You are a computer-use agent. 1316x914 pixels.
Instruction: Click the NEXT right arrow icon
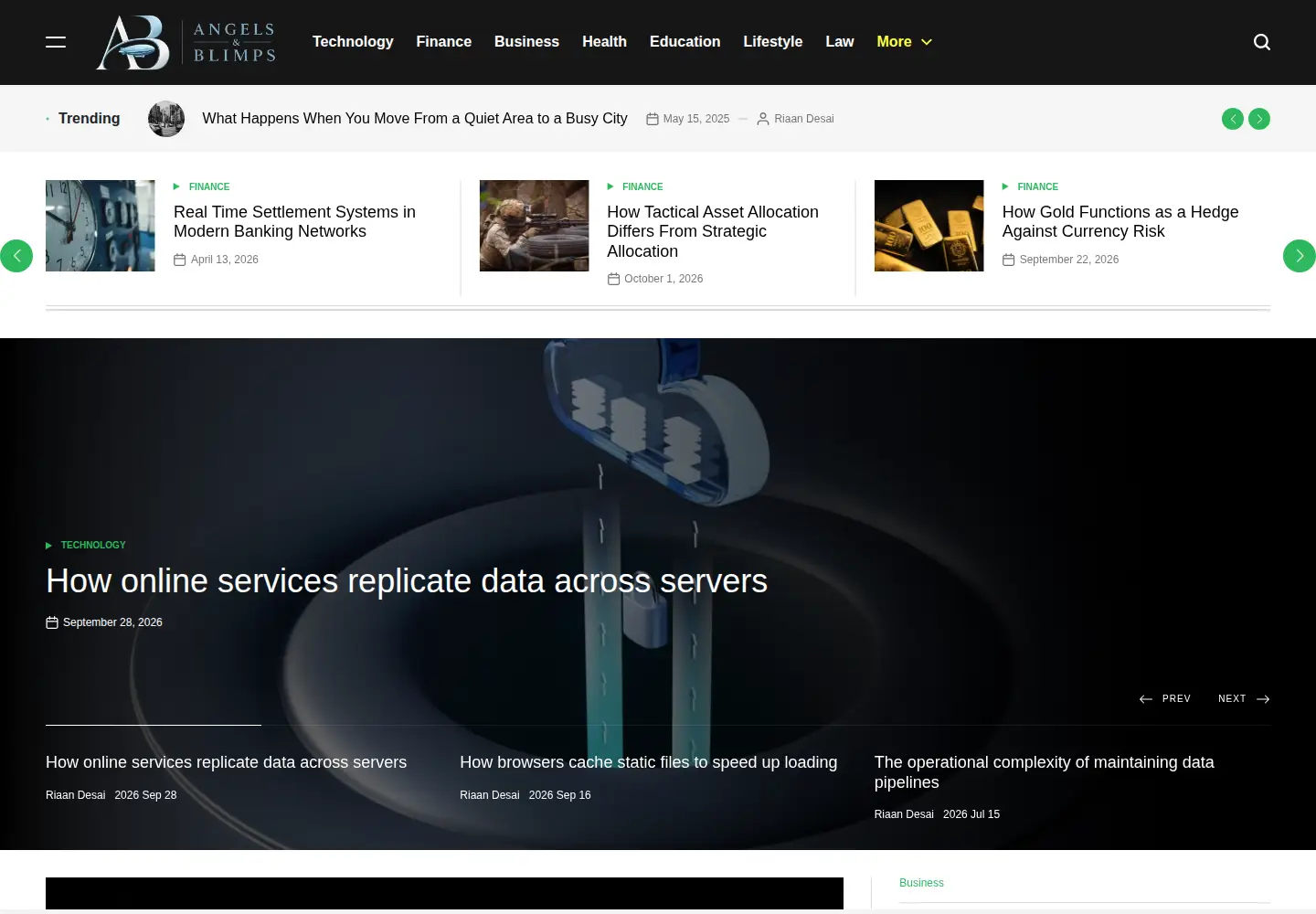(x=1263, y=699)
